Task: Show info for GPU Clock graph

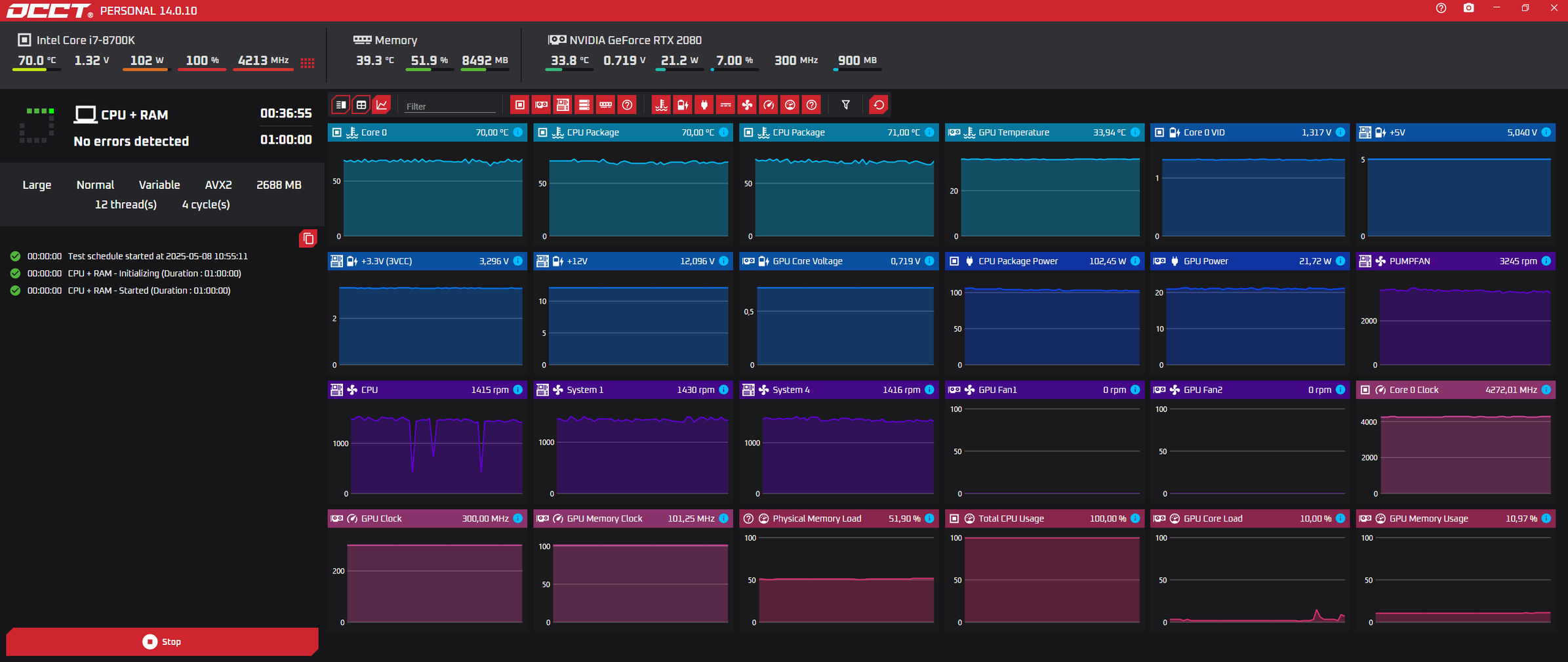Action: pyautogui.click(x=518, y=518)
